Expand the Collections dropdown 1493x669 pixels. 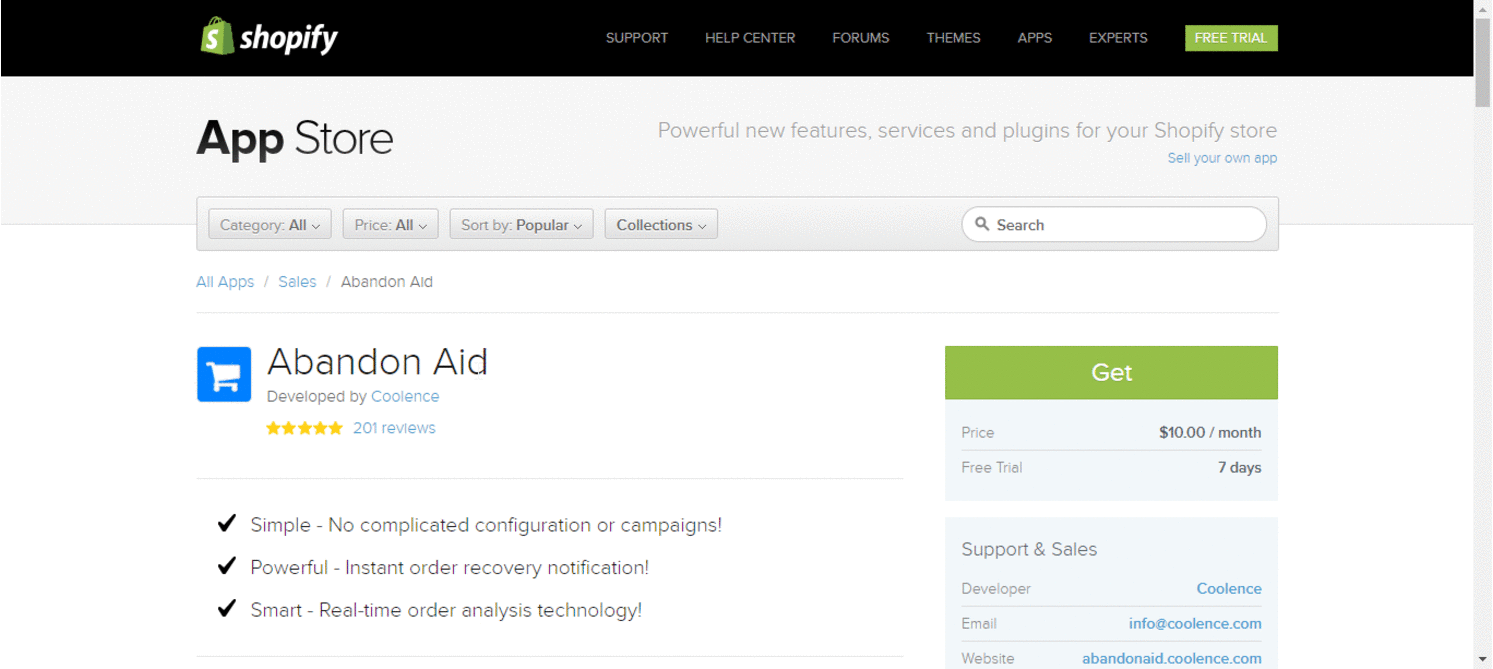point(661,225)
